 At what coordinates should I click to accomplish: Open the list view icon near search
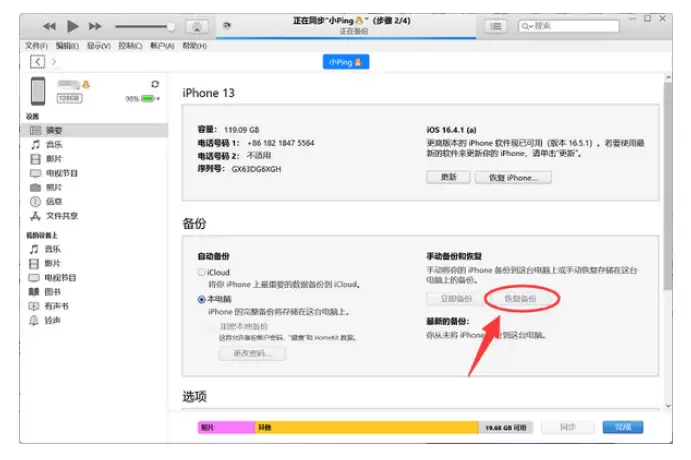pos(496,26)
